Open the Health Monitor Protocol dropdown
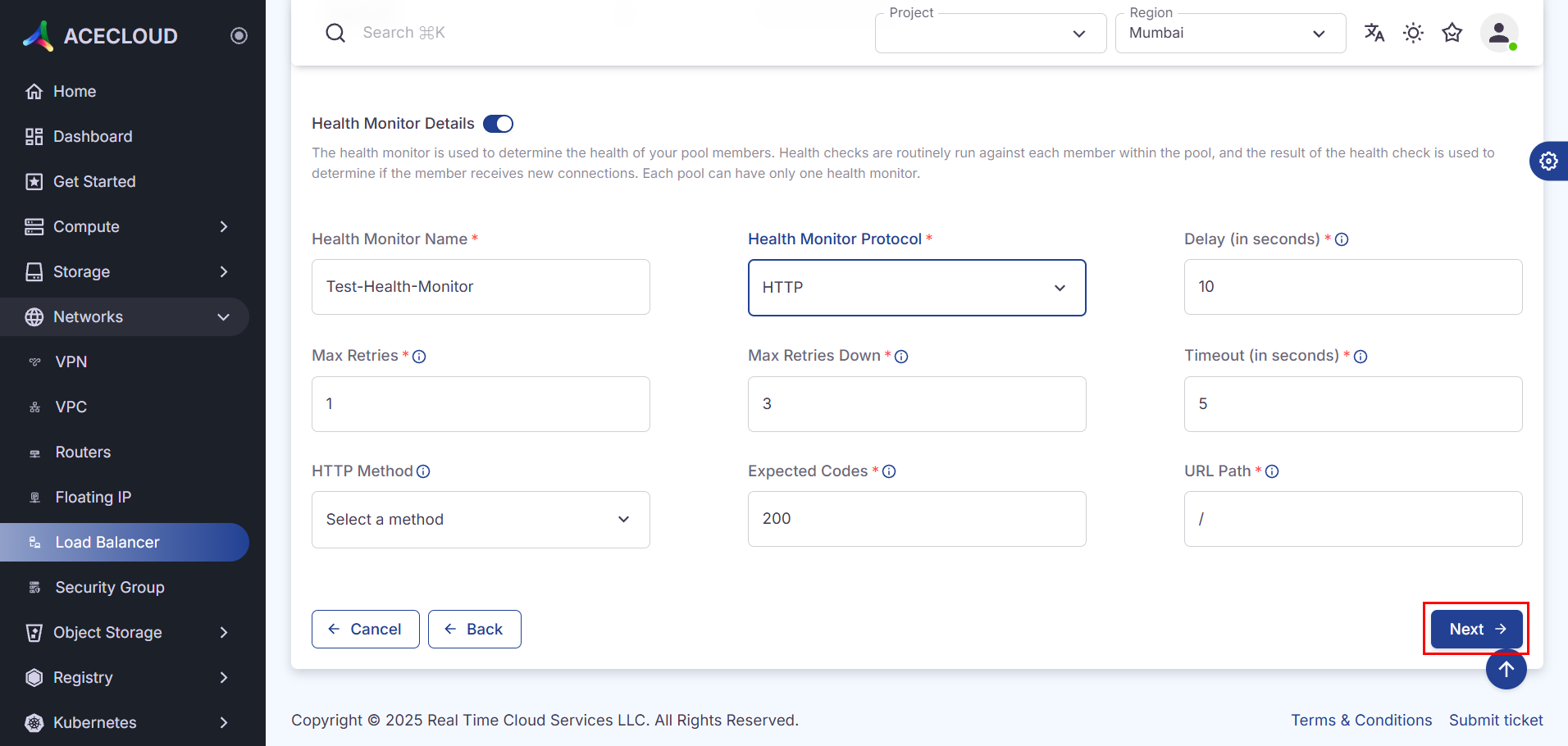The width and height of the screenshot is (1568, 746). [917, 288]
